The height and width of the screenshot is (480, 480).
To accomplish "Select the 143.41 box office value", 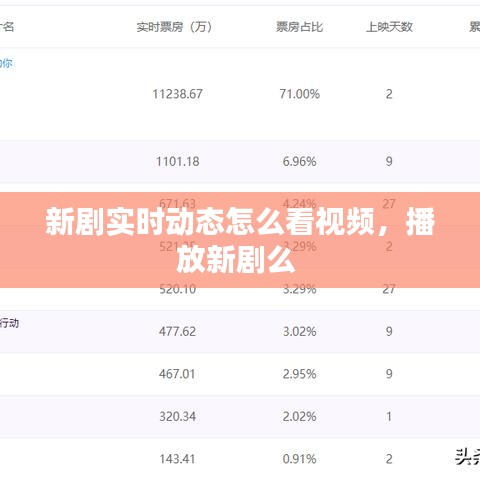I will point(177,459).
